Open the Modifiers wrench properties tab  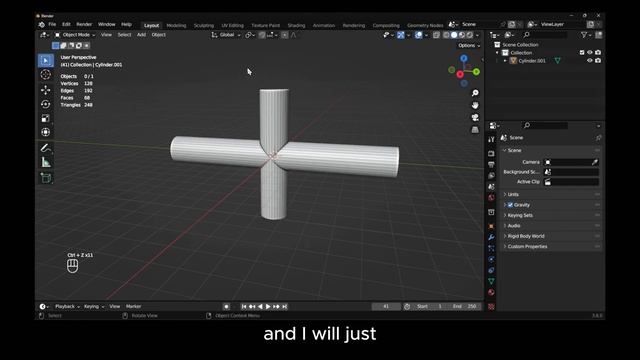click(491, 237)
